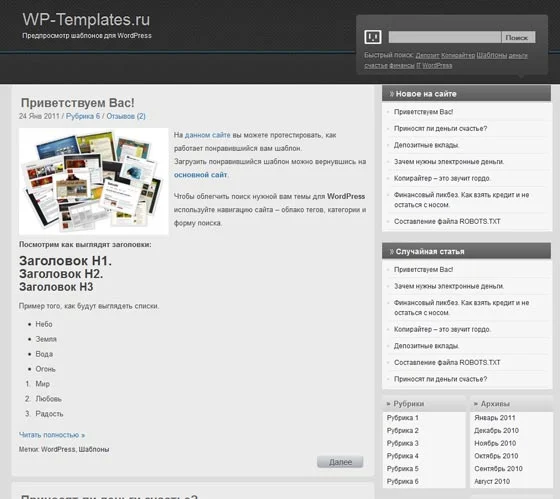Click the chevron icon beside Новое на сайте
Screen dimensions: 560x499
pos(392,94)
